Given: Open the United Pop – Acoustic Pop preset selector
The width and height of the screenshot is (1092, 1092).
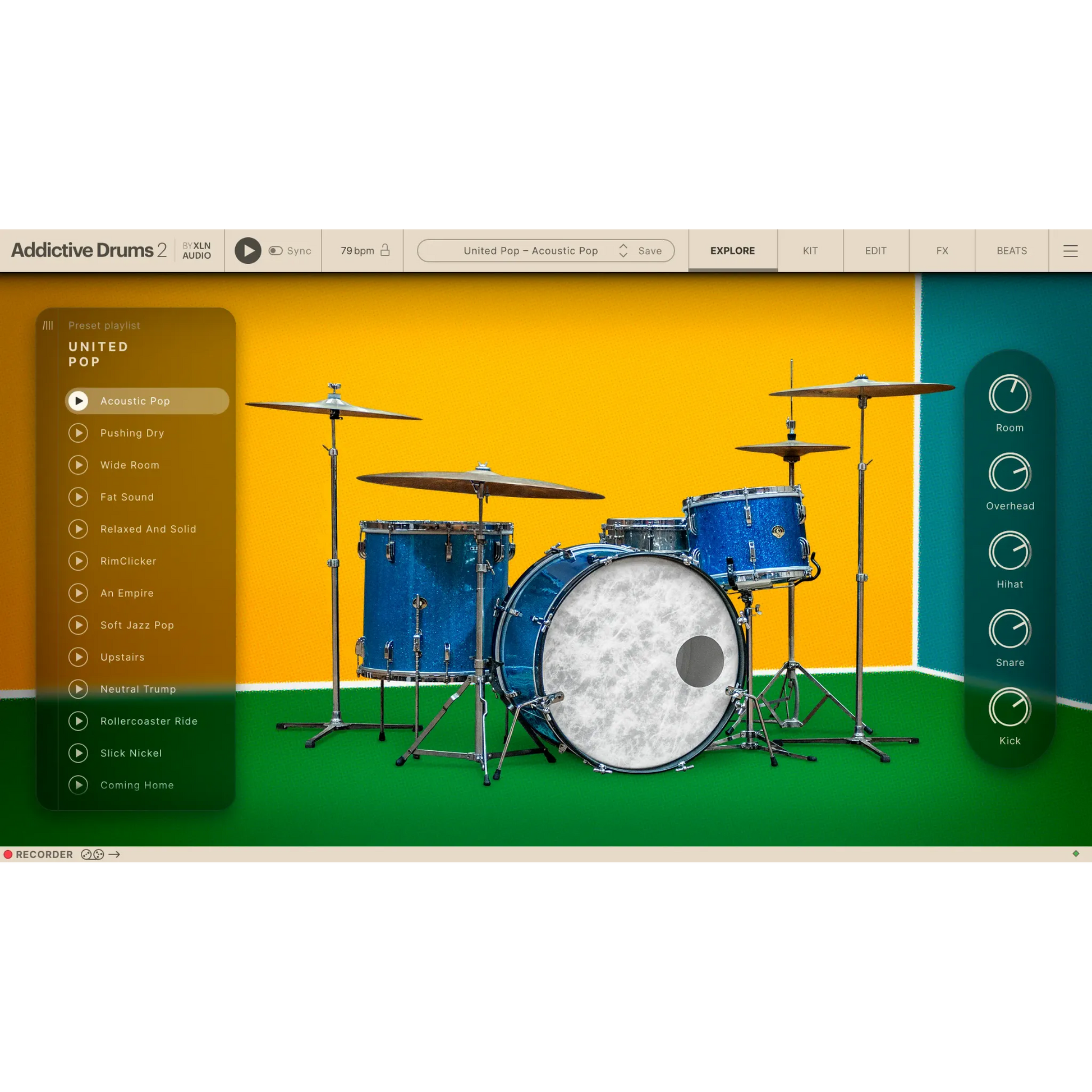Looking at the screenshot, I should click(x=530, y=250).
